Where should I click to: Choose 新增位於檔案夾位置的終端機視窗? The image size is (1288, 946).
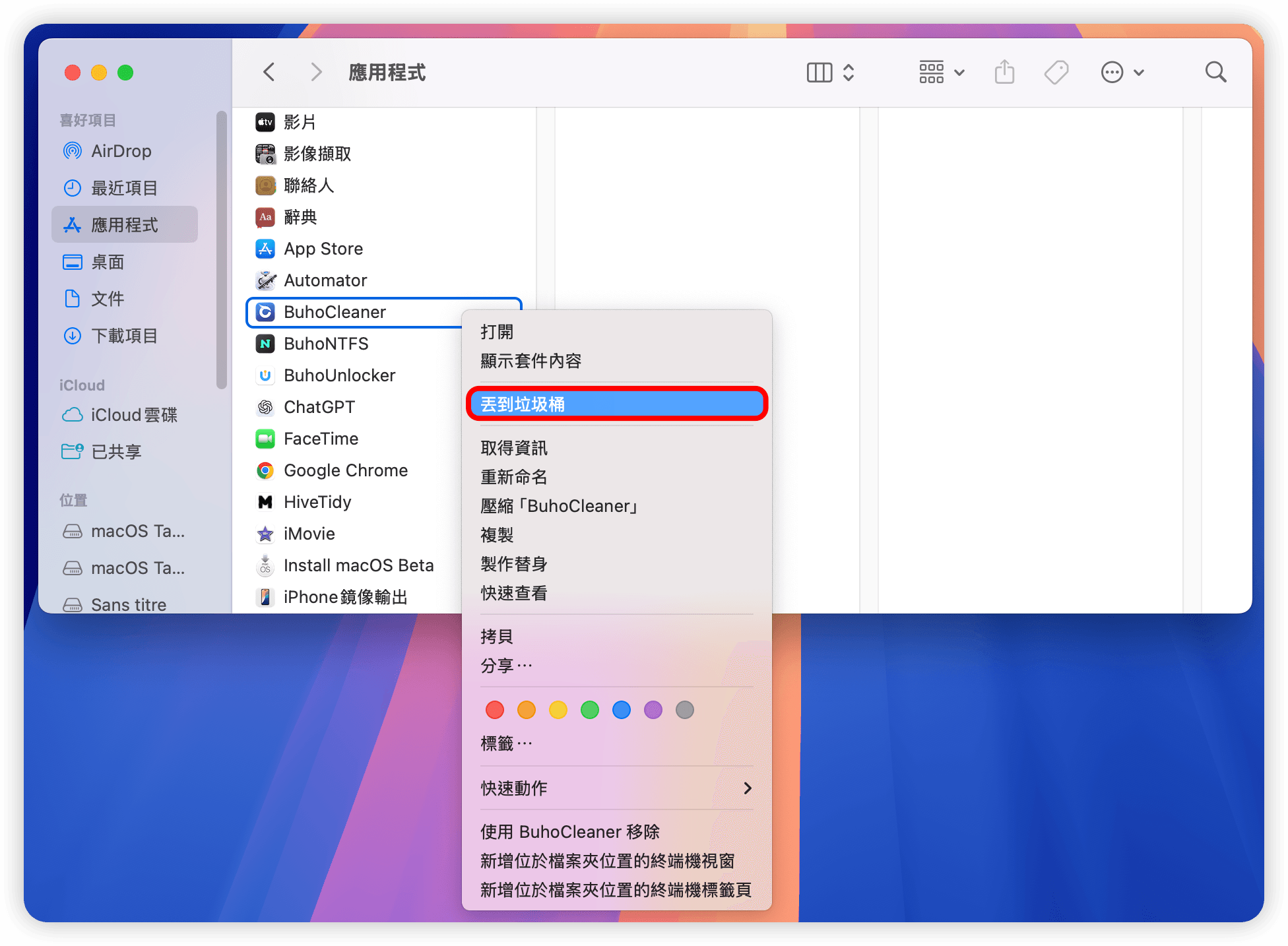point(617,861)
